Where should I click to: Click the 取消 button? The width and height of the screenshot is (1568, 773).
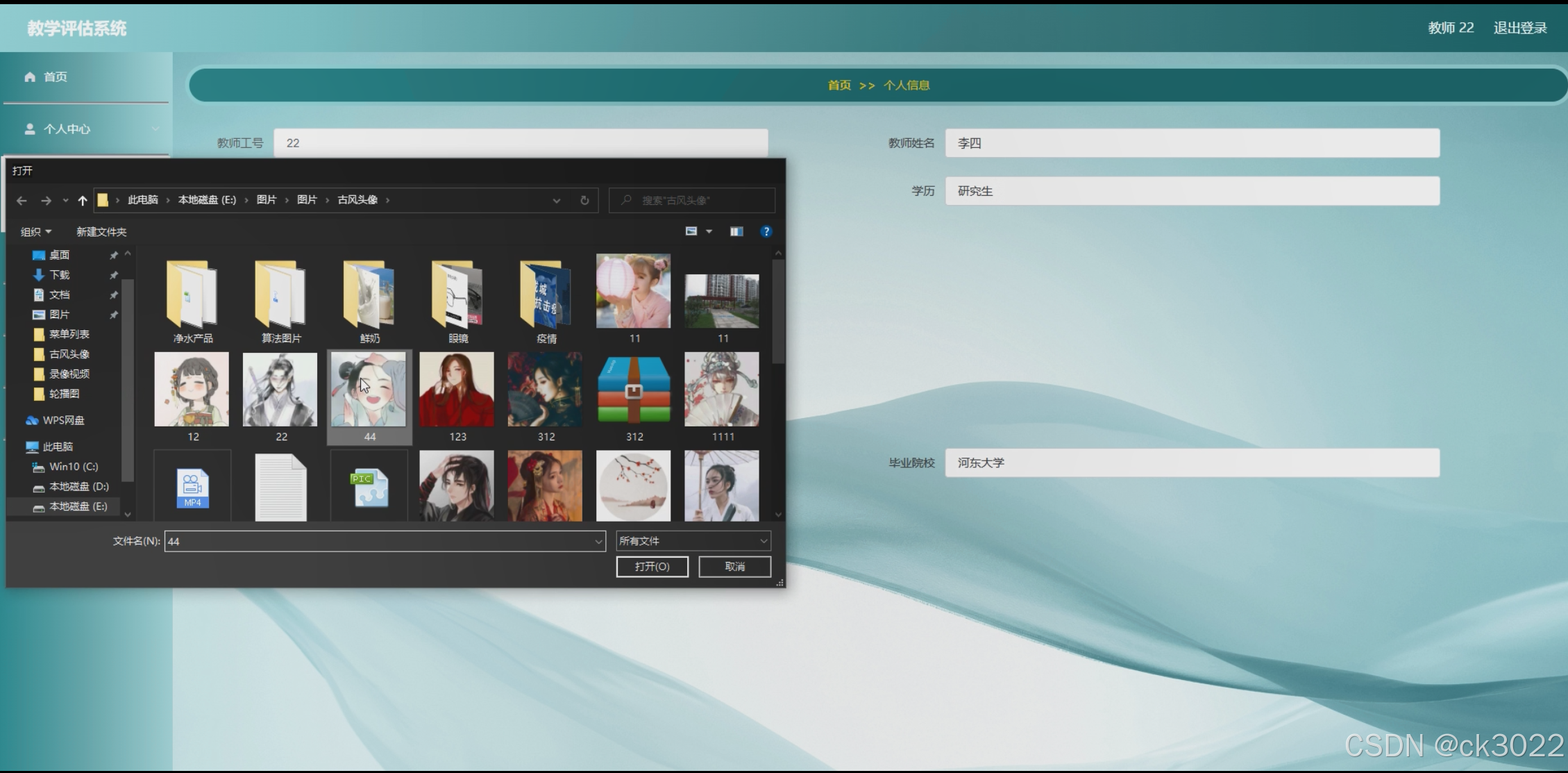point(734,567)
